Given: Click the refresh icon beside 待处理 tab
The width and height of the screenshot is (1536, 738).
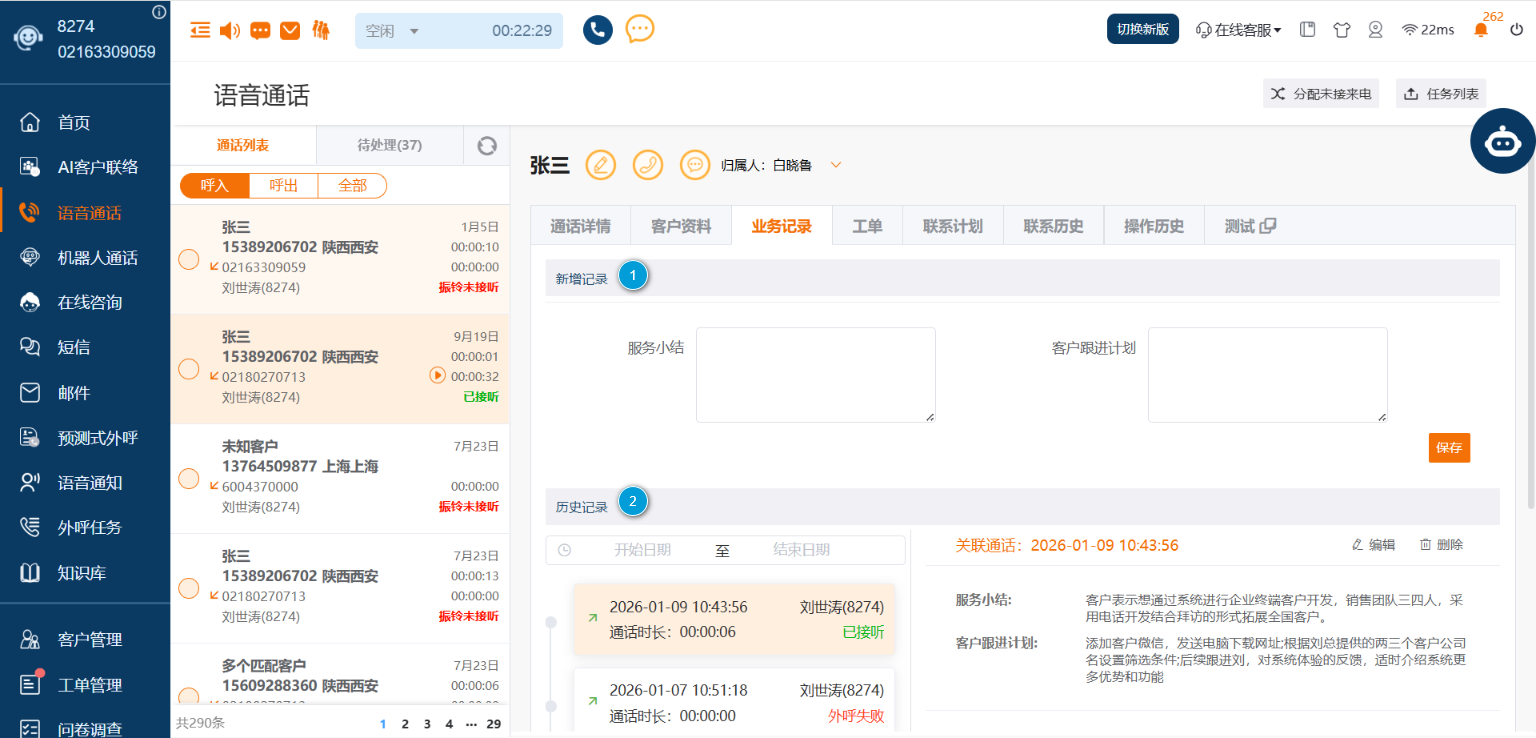Looking at the screenshot, I should [487, 146].
